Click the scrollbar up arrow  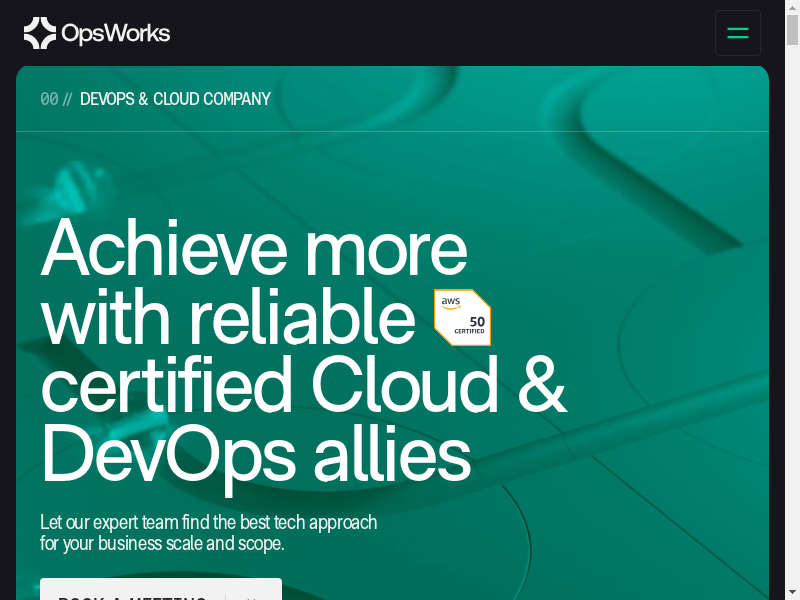pos(792,7)
